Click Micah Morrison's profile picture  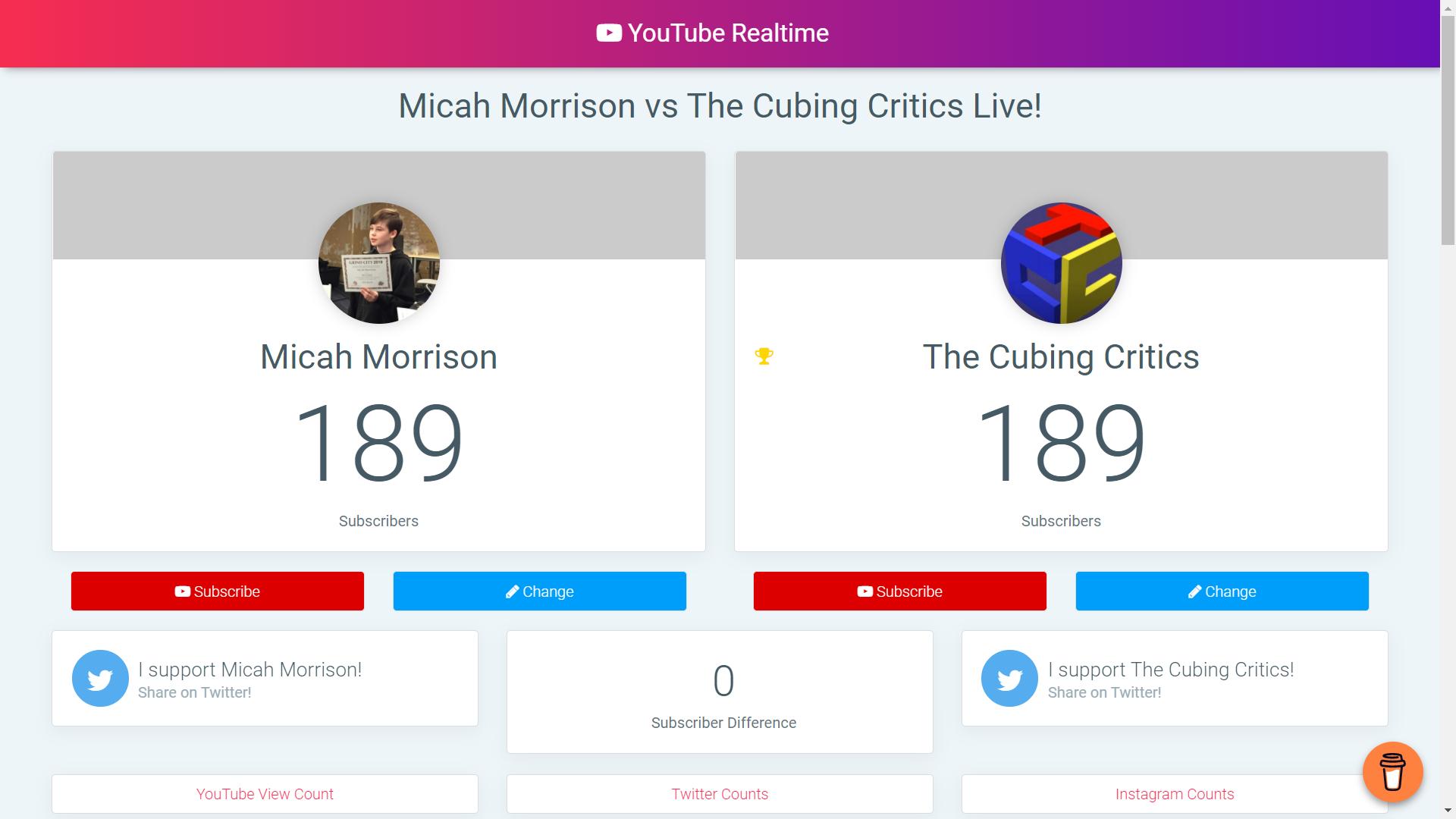[378, 263]
